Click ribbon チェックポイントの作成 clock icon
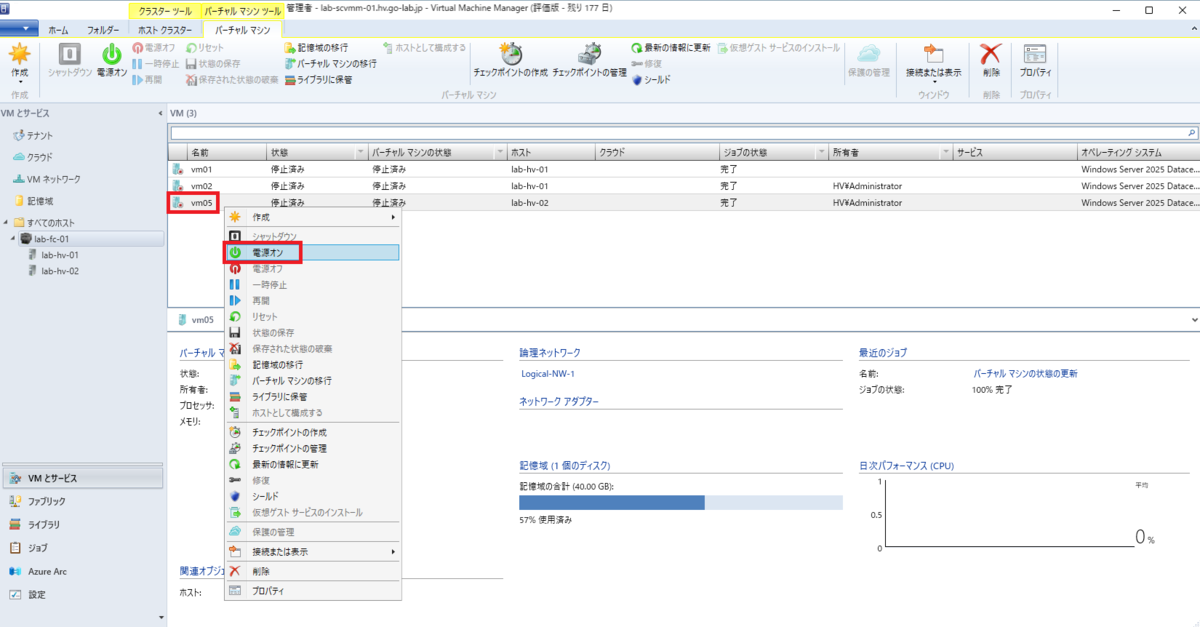The width and height of the screenshot is (1200, 627). (510, 53)
